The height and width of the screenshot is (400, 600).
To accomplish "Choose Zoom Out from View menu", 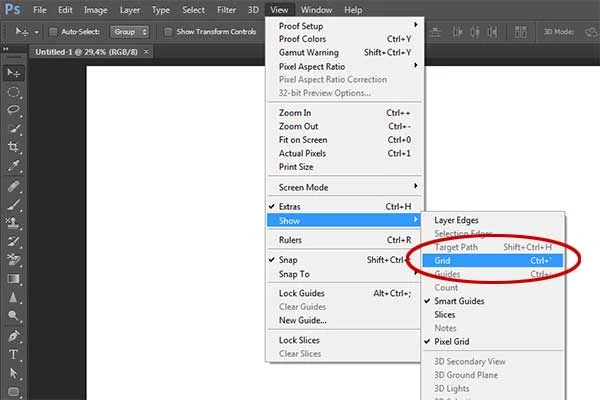I will [344, 126].
